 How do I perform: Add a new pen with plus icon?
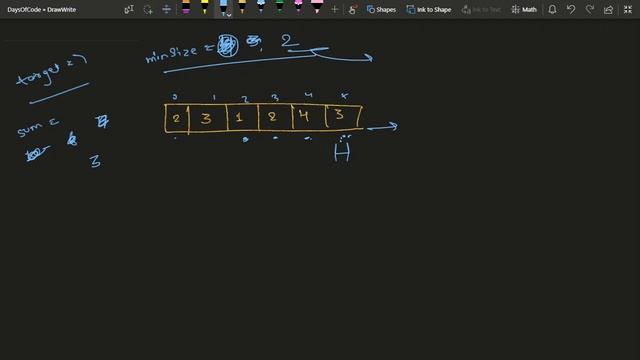[334, 9]
